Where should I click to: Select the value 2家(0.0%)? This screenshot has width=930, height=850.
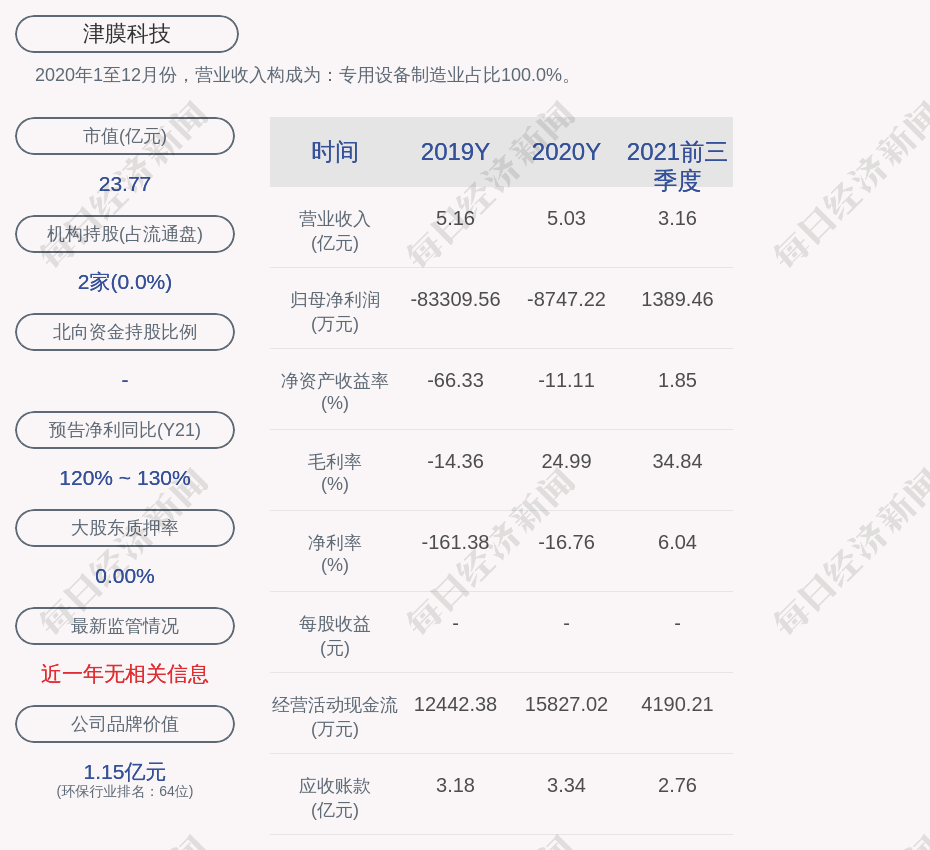coord(125,282)
